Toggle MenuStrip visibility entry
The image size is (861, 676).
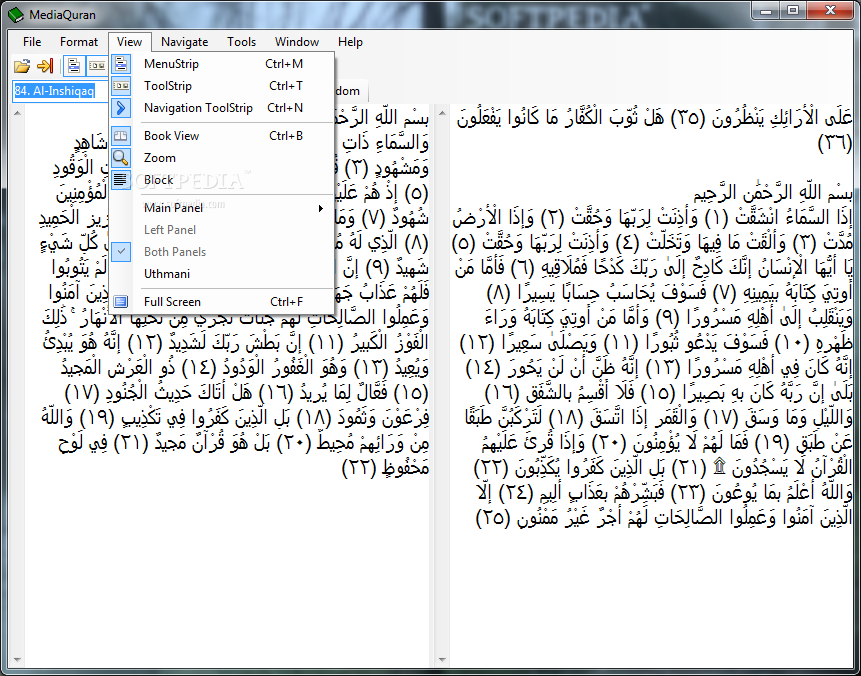[x=223, y=64]
